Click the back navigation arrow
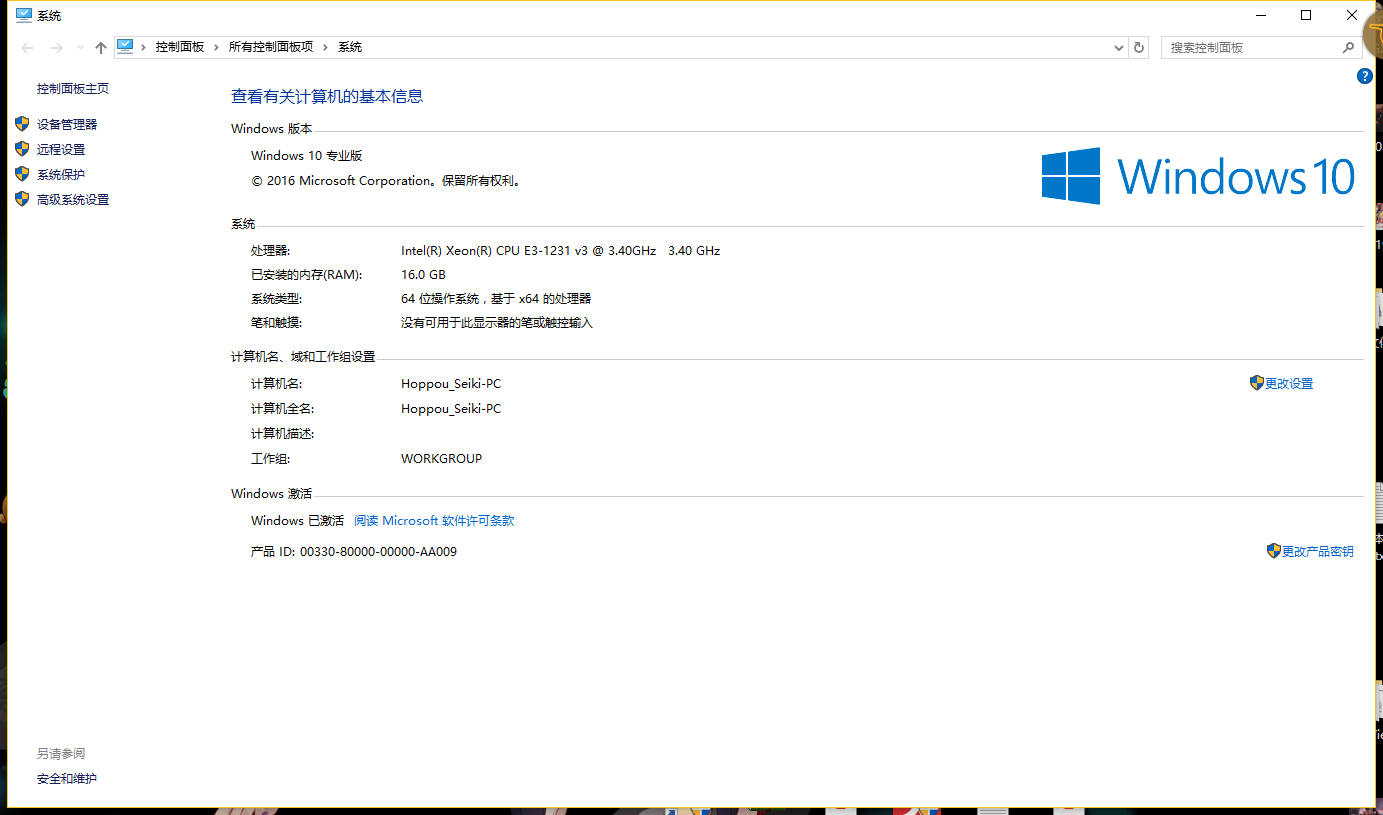 27,47
